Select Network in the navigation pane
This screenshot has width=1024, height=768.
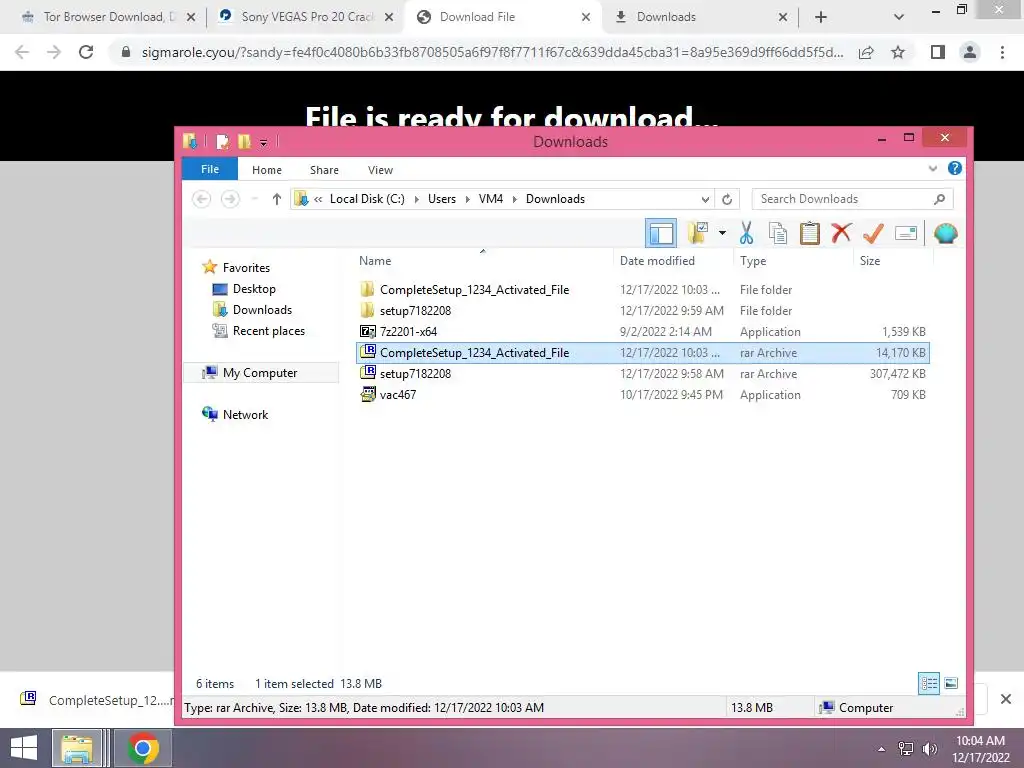pos(245,414)
